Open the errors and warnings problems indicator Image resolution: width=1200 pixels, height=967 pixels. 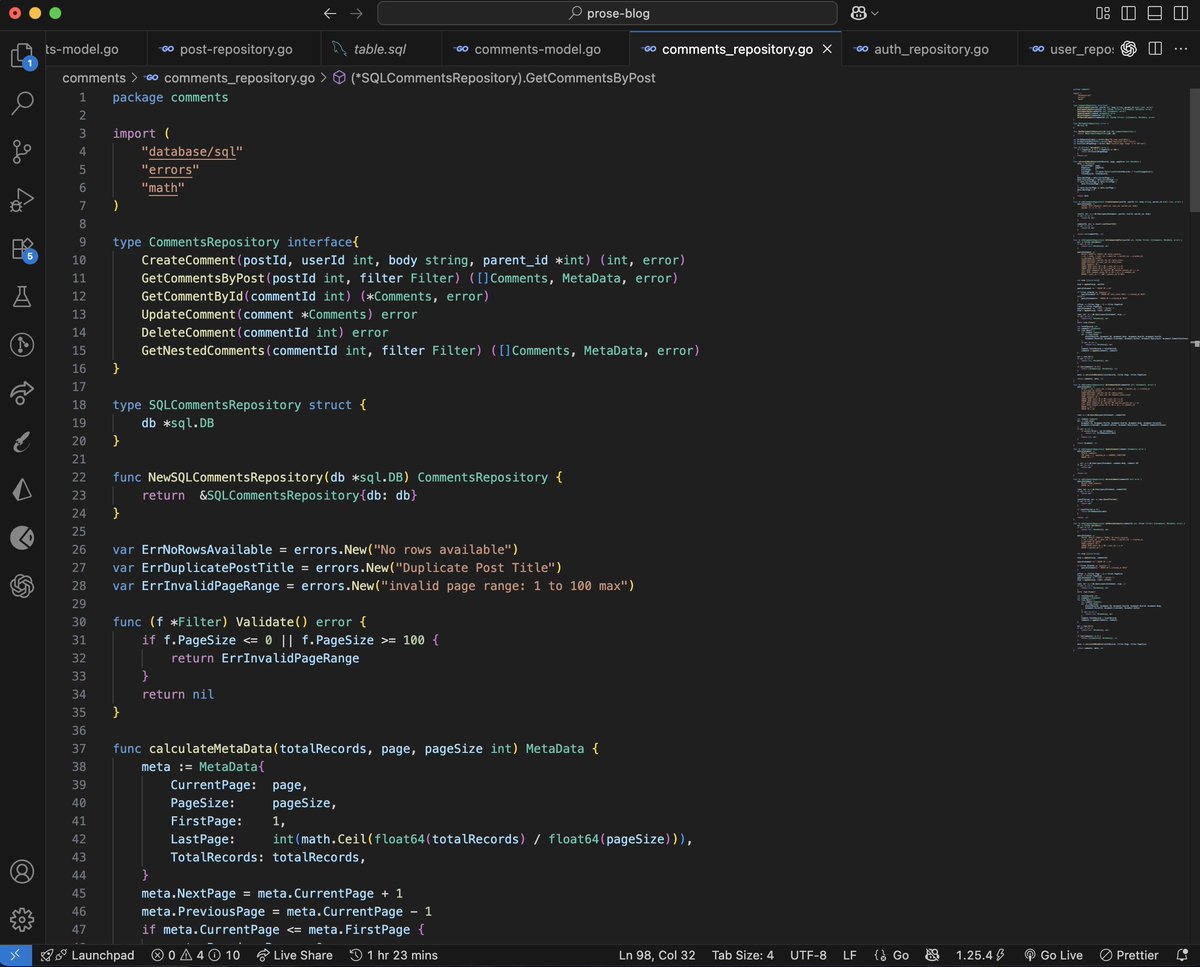[x=197, y=955]
